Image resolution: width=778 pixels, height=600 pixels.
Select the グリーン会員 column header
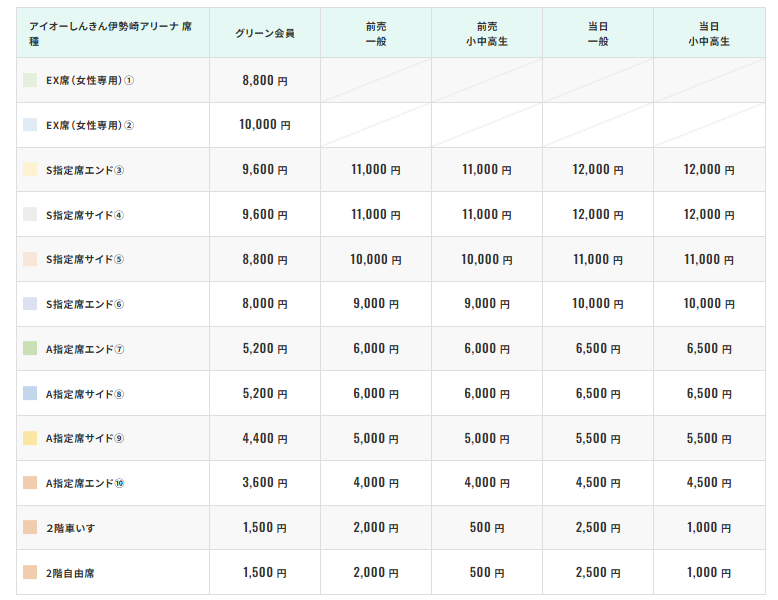pyautogui.click(x=264, y=33)
